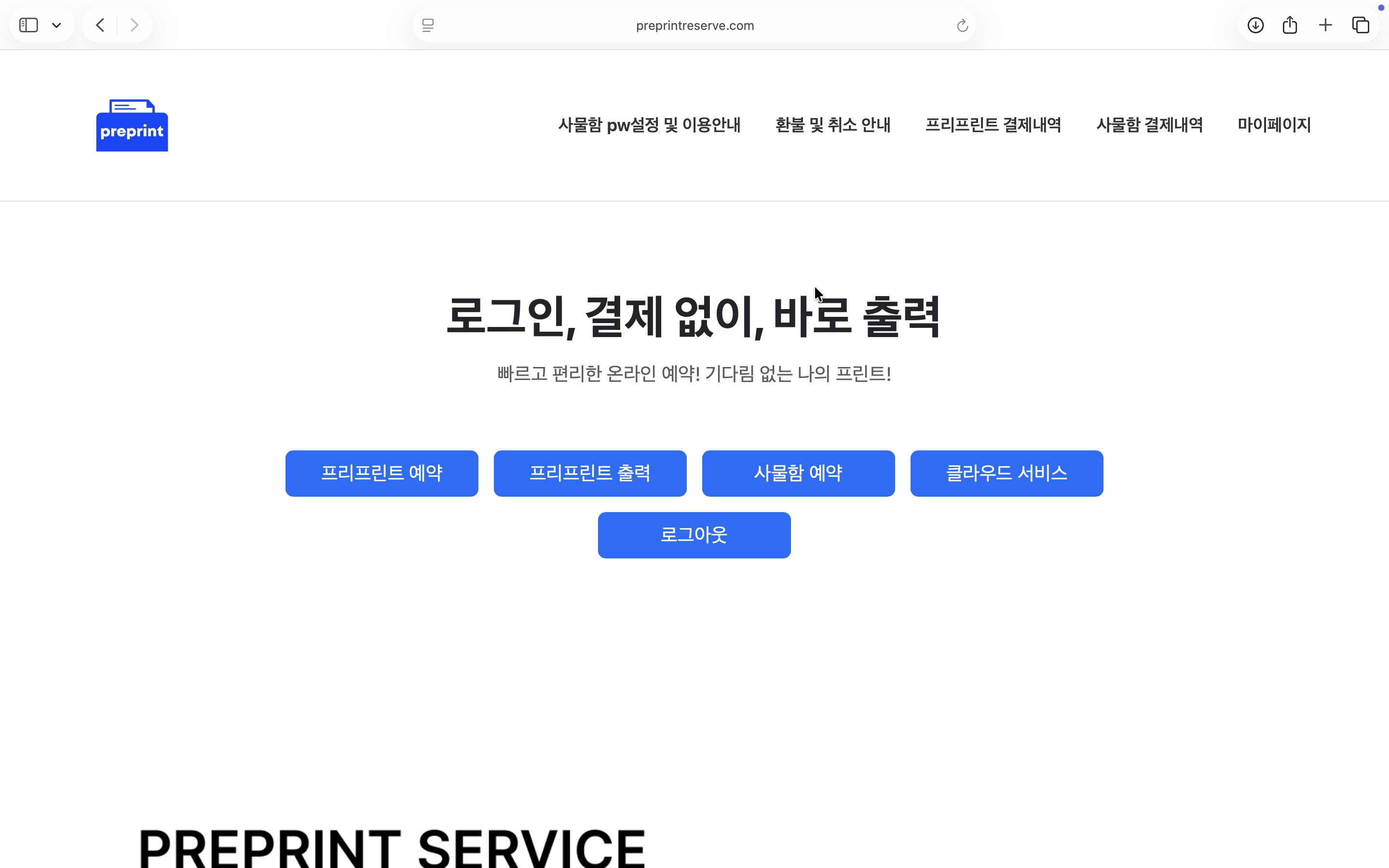Image resolution: width=1389 pixels, height=868 pixels.
Task: Navigate back using the back arrow
Action: click(x=99, y=25)
